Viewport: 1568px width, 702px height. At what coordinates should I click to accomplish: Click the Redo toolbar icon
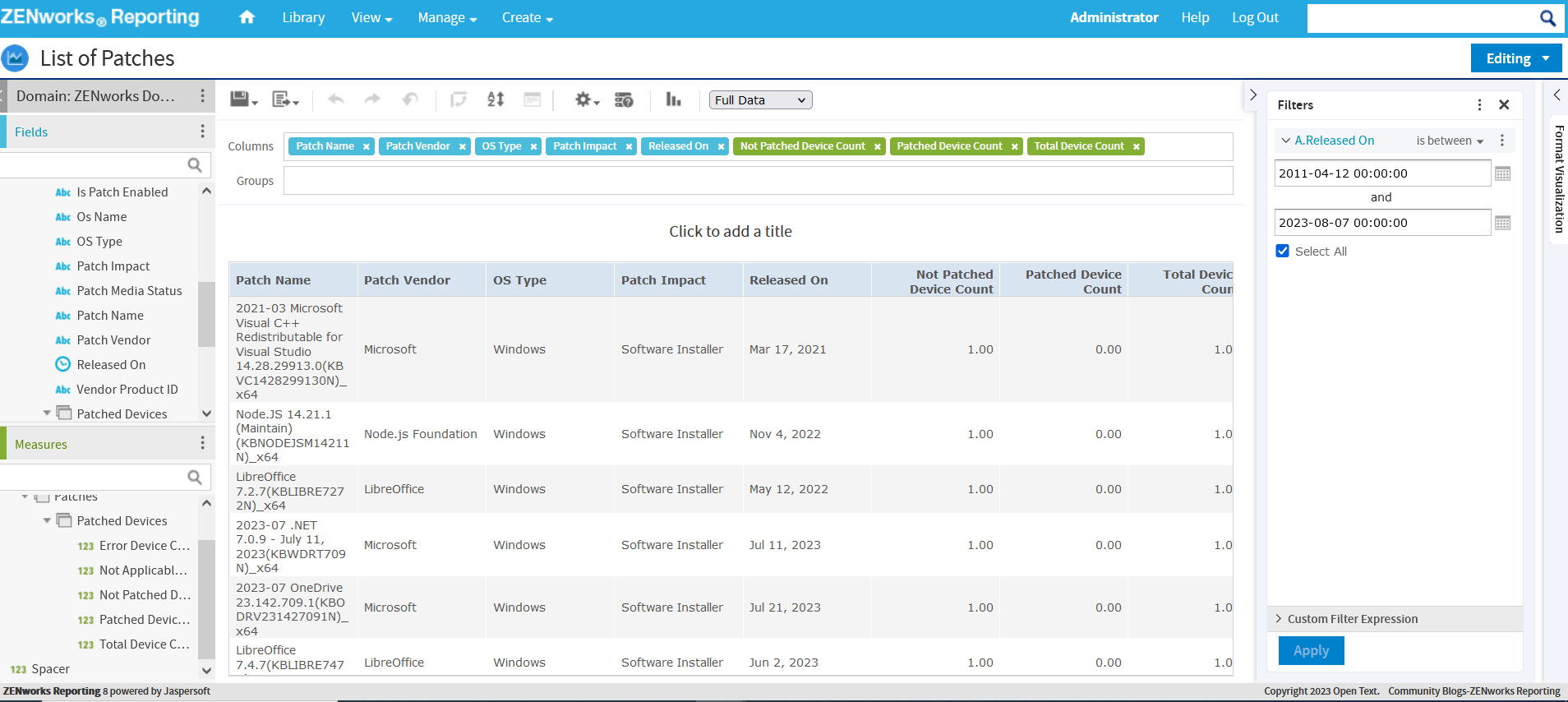pos(372,99)
